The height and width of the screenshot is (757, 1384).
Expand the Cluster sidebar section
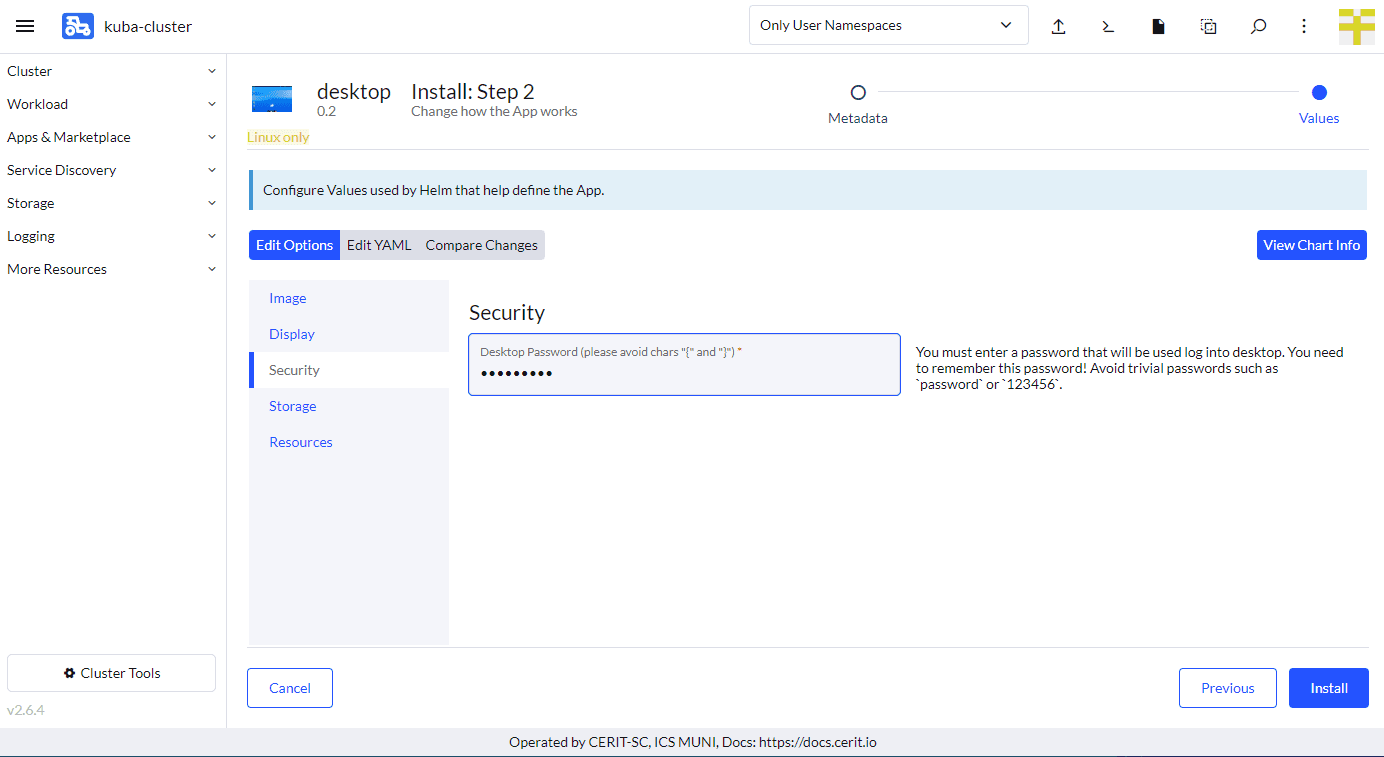112,71
